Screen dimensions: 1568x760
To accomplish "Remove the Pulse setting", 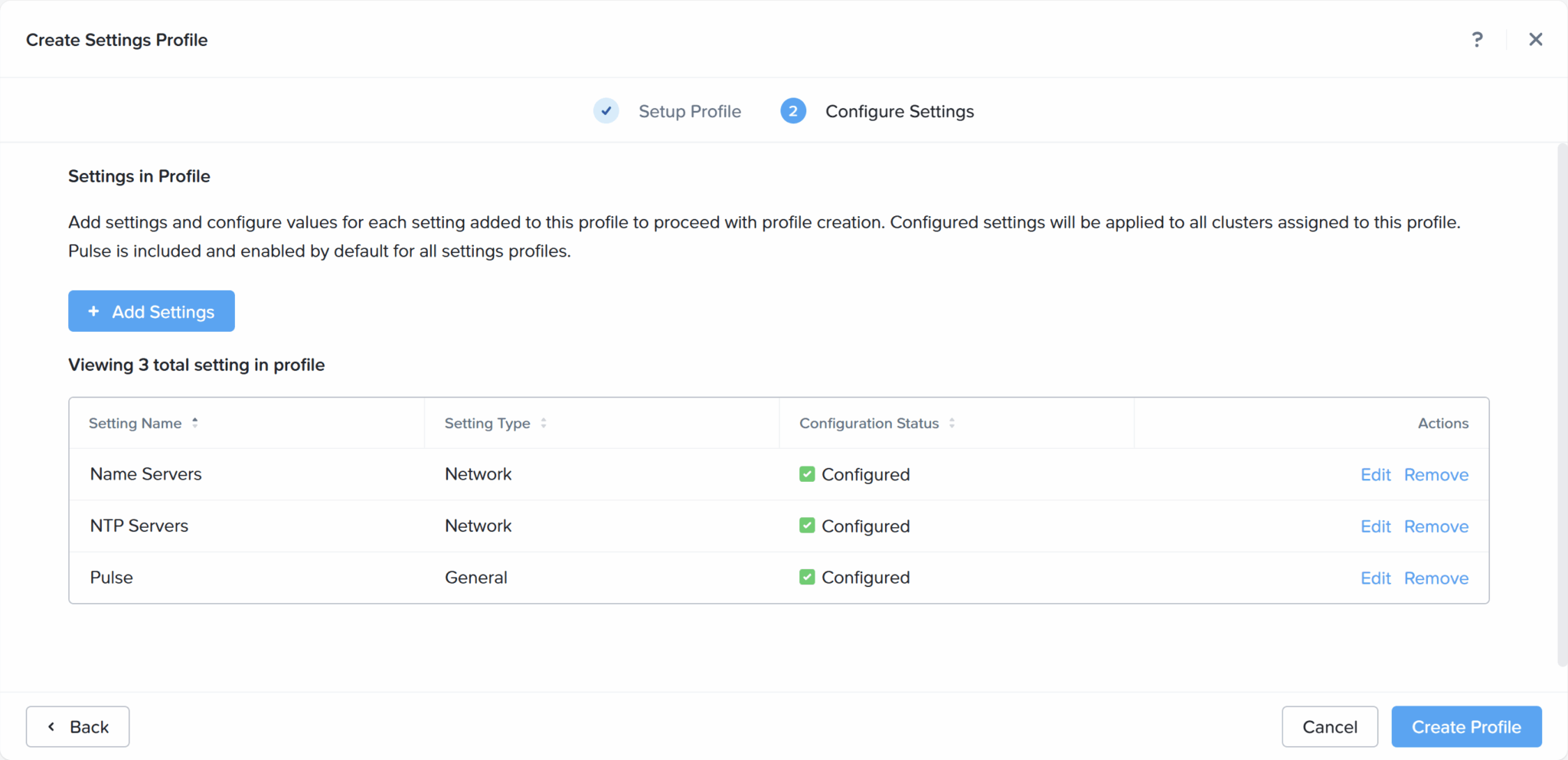I will pos(1436,577).
